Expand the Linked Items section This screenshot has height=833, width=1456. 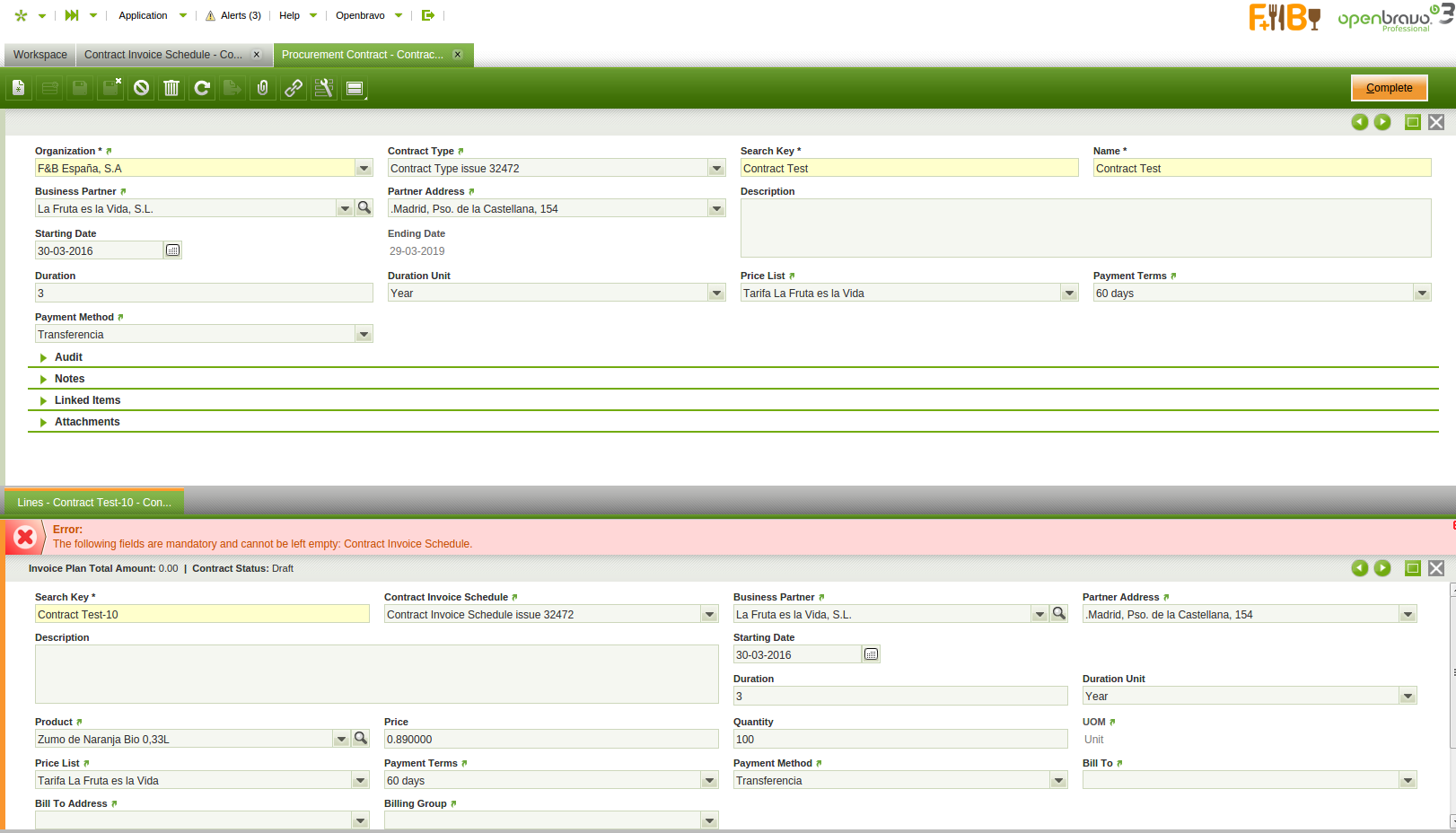click(x=87, y=400)
